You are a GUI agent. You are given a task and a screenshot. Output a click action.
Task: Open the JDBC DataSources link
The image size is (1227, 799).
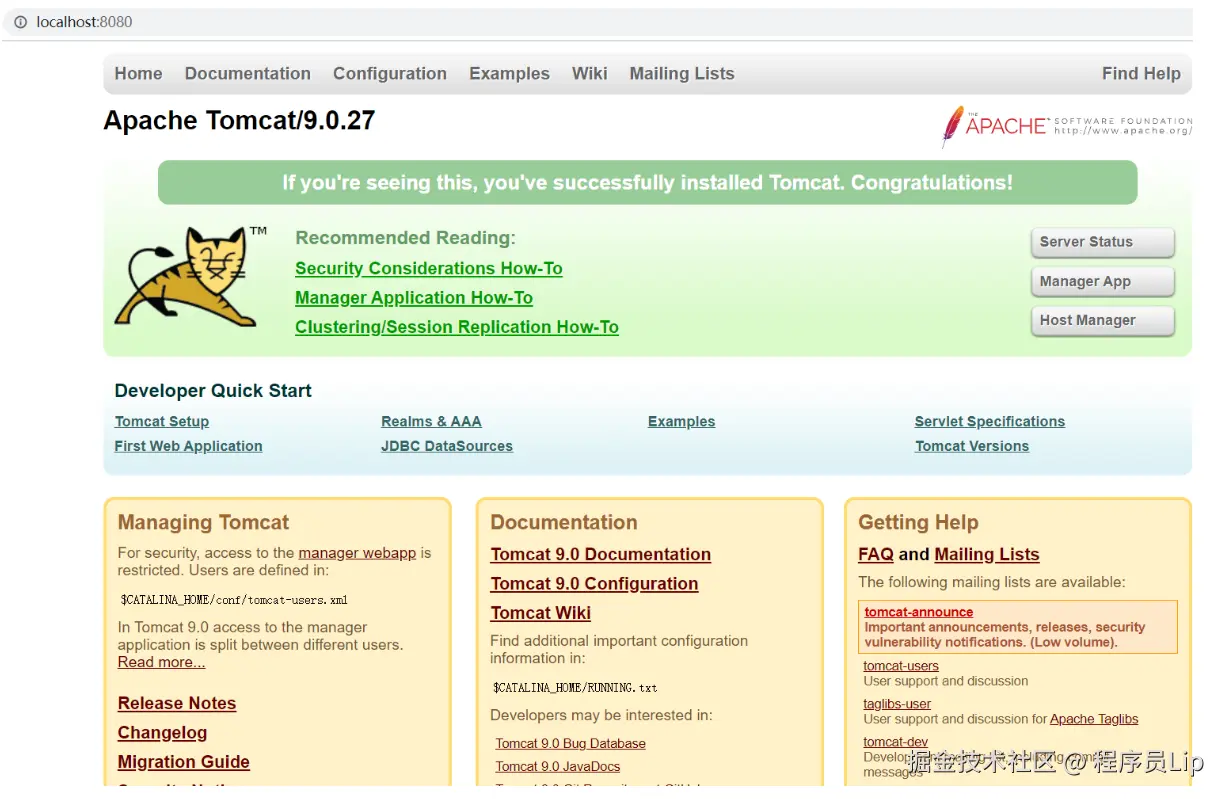click(447, 447)
